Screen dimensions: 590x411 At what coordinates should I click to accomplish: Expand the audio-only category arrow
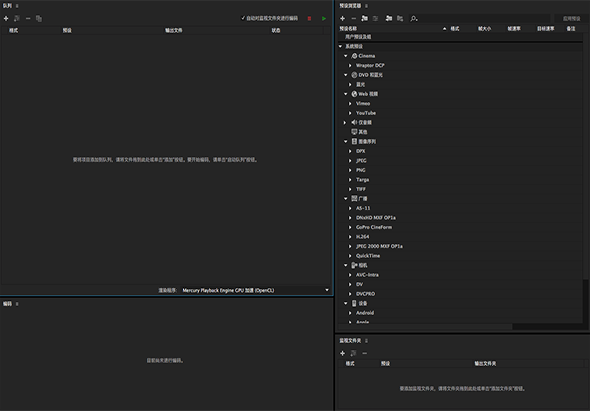point(345,122)
